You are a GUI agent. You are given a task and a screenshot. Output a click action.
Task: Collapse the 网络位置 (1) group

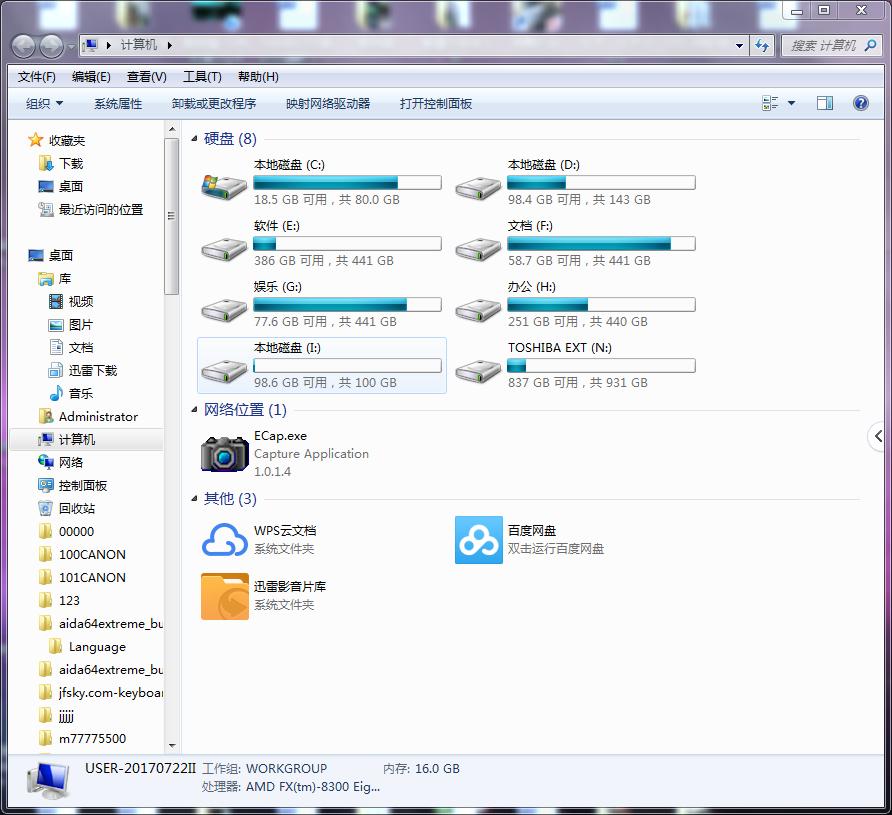[x=194, y=409]
